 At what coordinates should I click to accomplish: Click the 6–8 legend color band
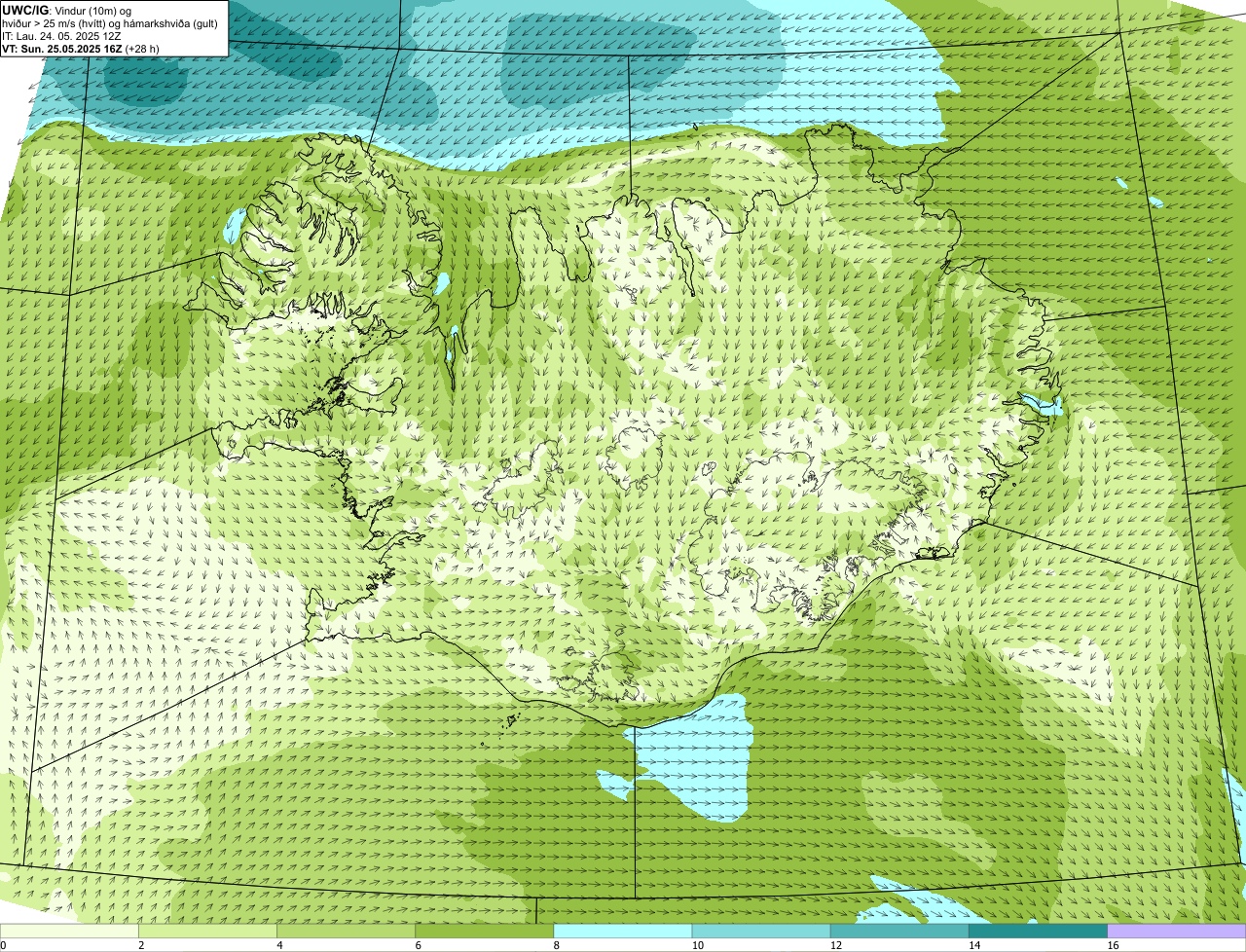[x=485, y=931]
